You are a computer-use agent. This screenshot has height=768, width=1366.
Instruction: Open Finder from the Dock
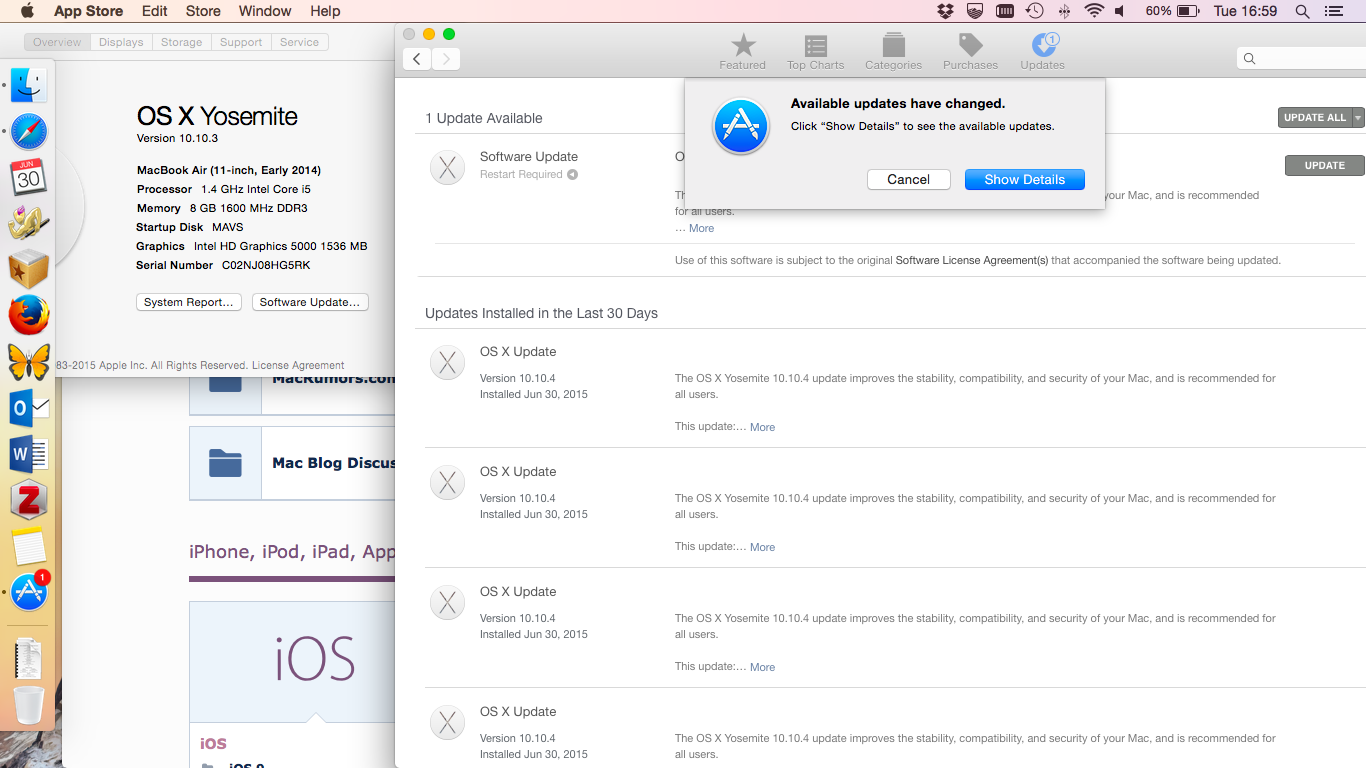click(x=29, y=86)
